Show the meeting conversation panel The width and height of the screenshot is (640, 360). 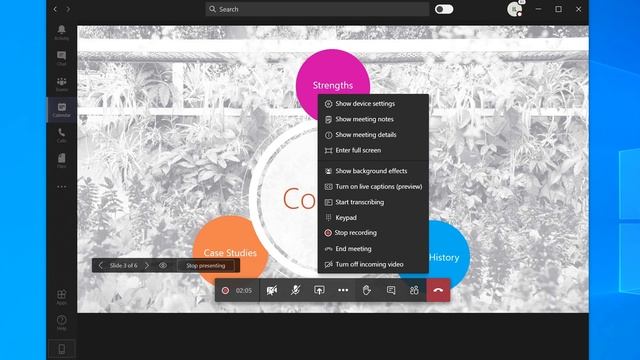(391, 290)
